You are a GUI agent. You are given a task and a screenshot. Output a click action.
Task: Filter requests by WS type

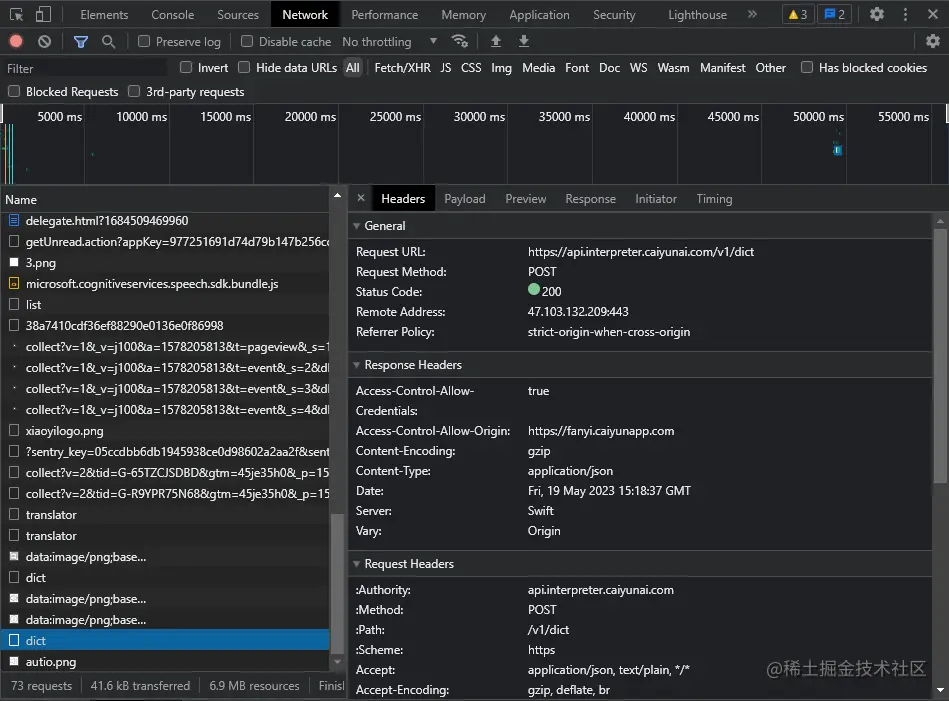(x=639, y=68)
